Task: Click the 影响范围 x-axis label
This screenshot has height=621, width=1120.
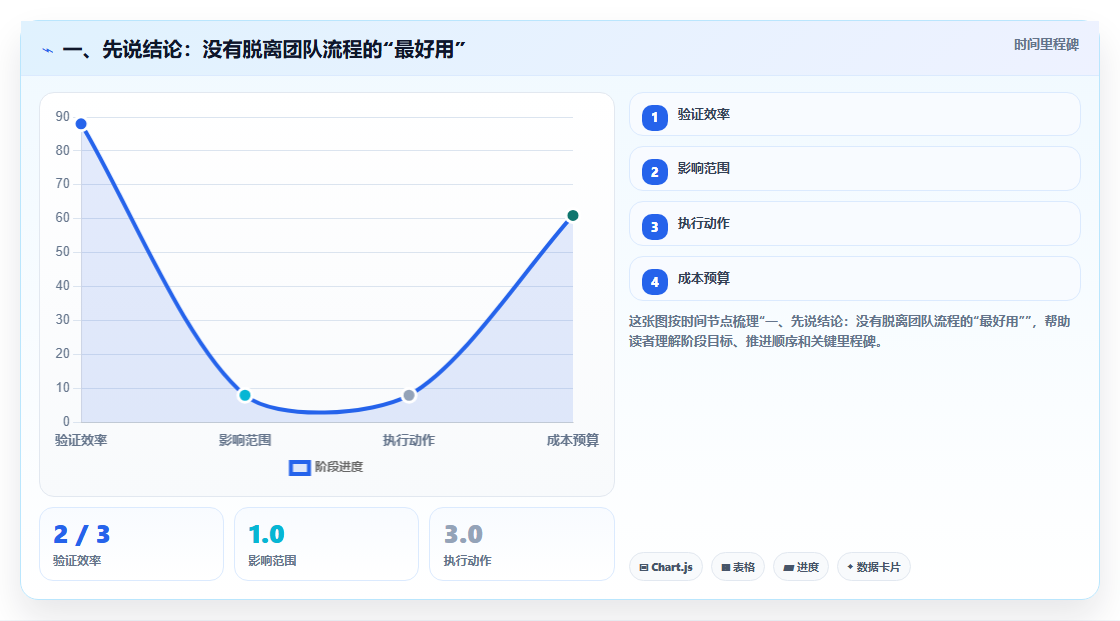Action: point(245,440)
